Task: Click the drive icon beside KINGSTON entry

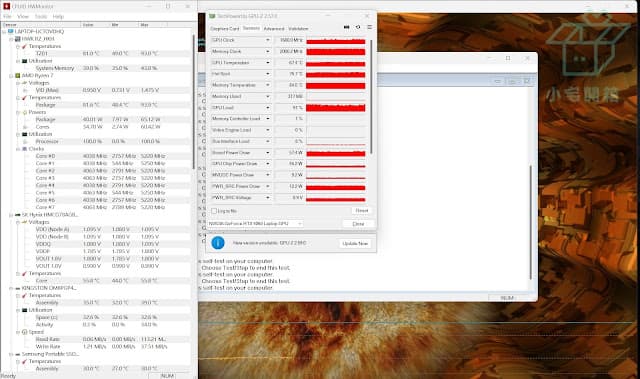Action: [18, 288]
